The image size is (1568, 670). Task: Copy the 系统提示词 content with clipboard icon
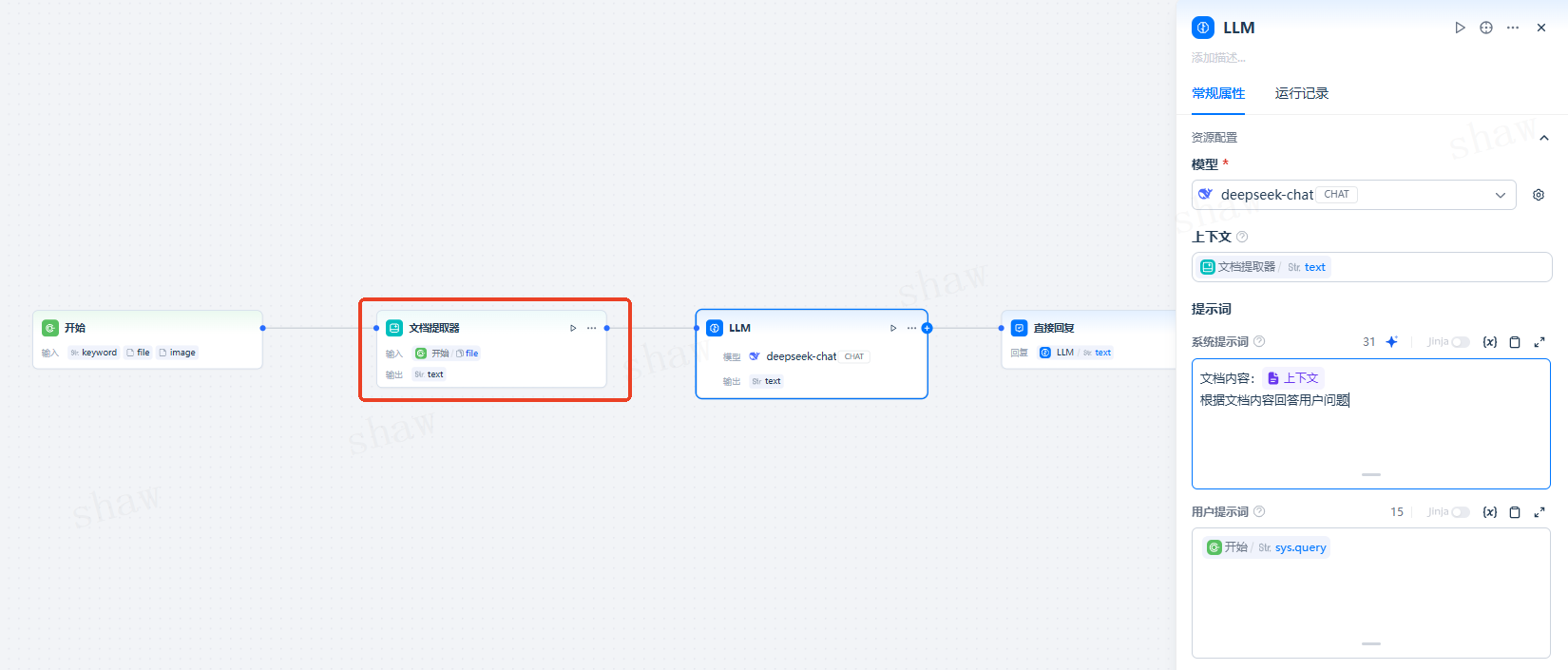pyautogui.click(x=1515, y=342)
